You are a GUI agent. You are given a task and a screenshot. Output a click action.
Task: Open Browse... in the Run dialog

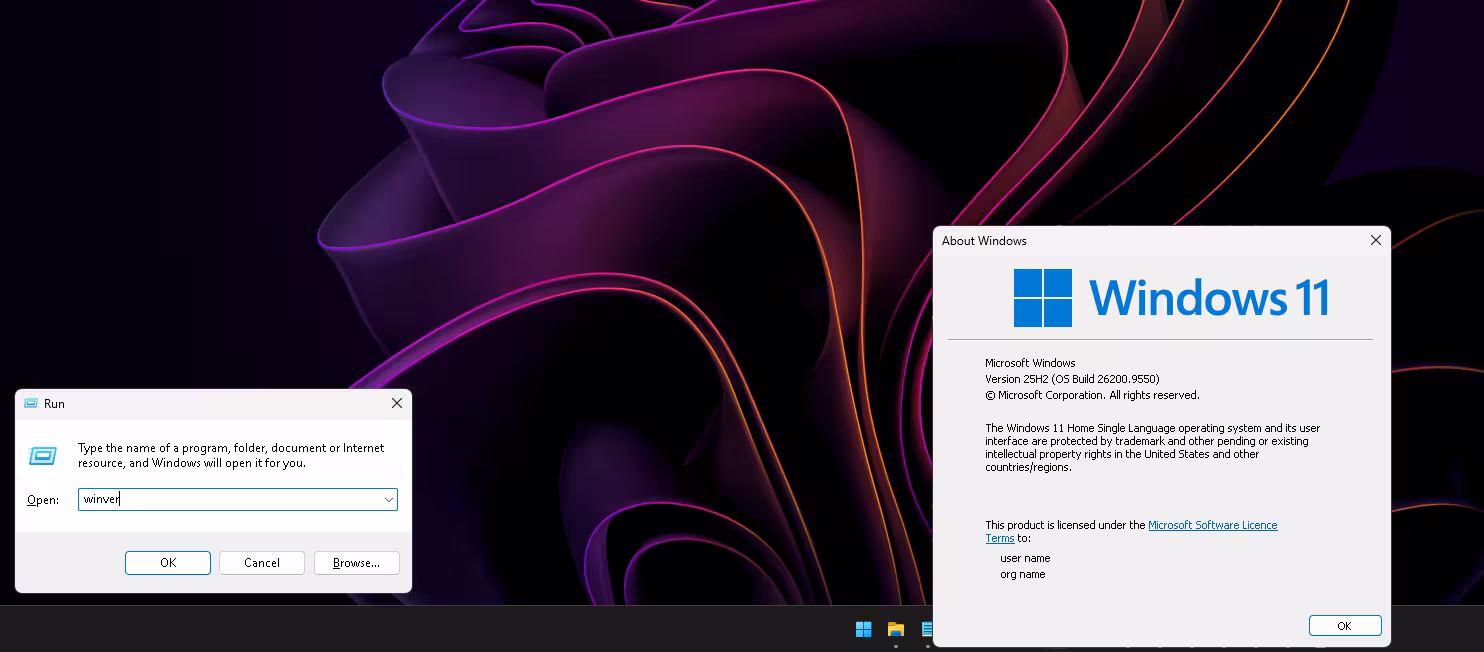click(357, 563)
